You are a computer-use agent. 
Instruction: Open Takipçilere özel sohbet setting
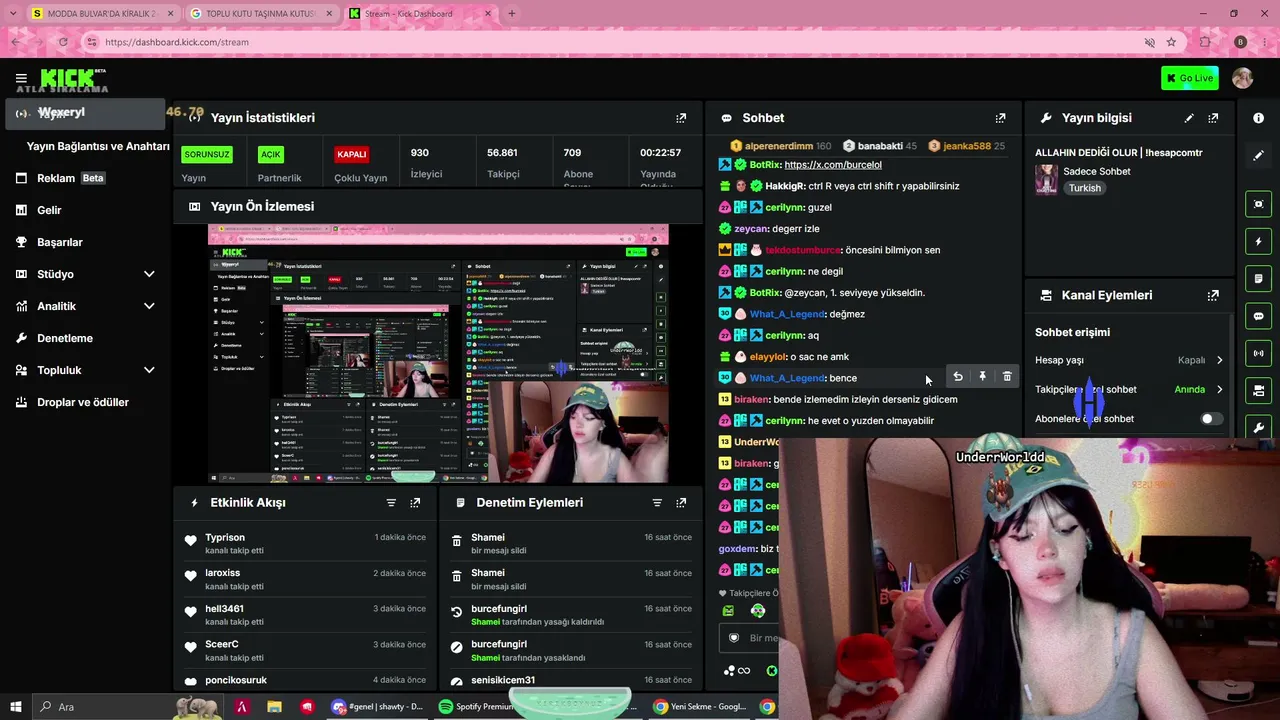pos(1129,389)
